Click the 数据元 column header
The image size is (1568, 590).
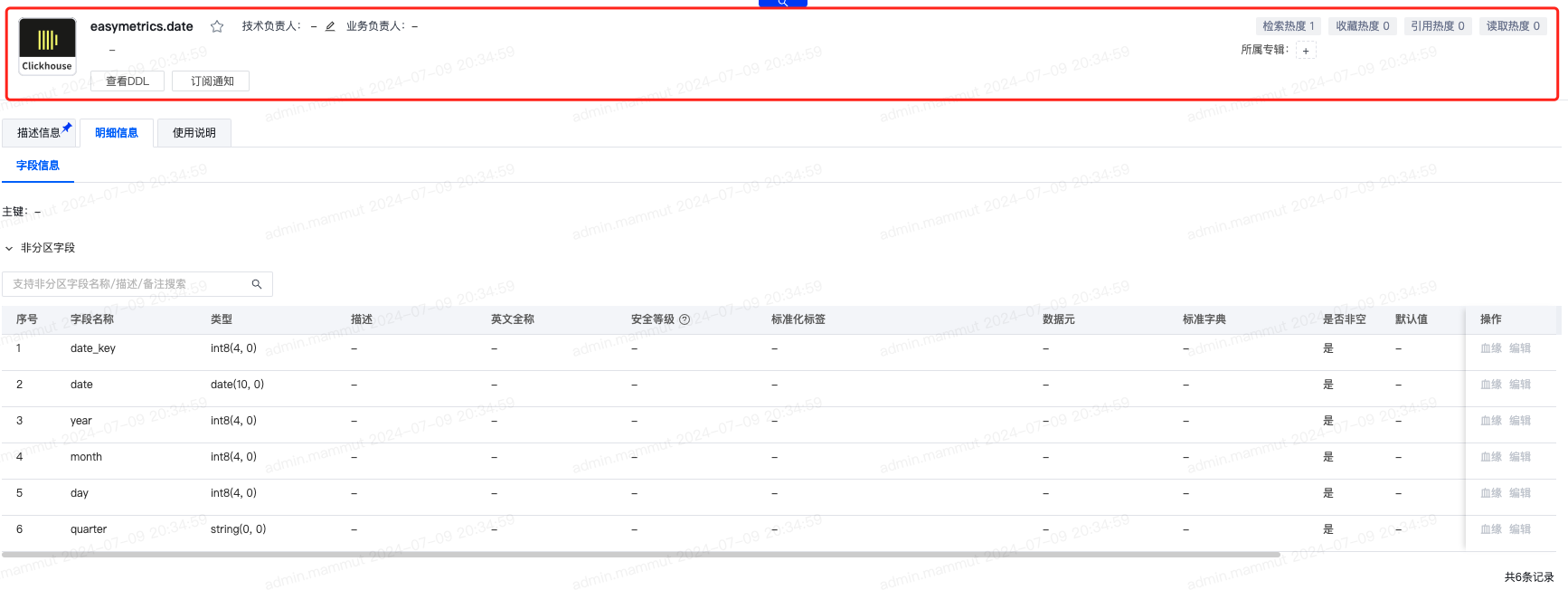coord(1059,319)
